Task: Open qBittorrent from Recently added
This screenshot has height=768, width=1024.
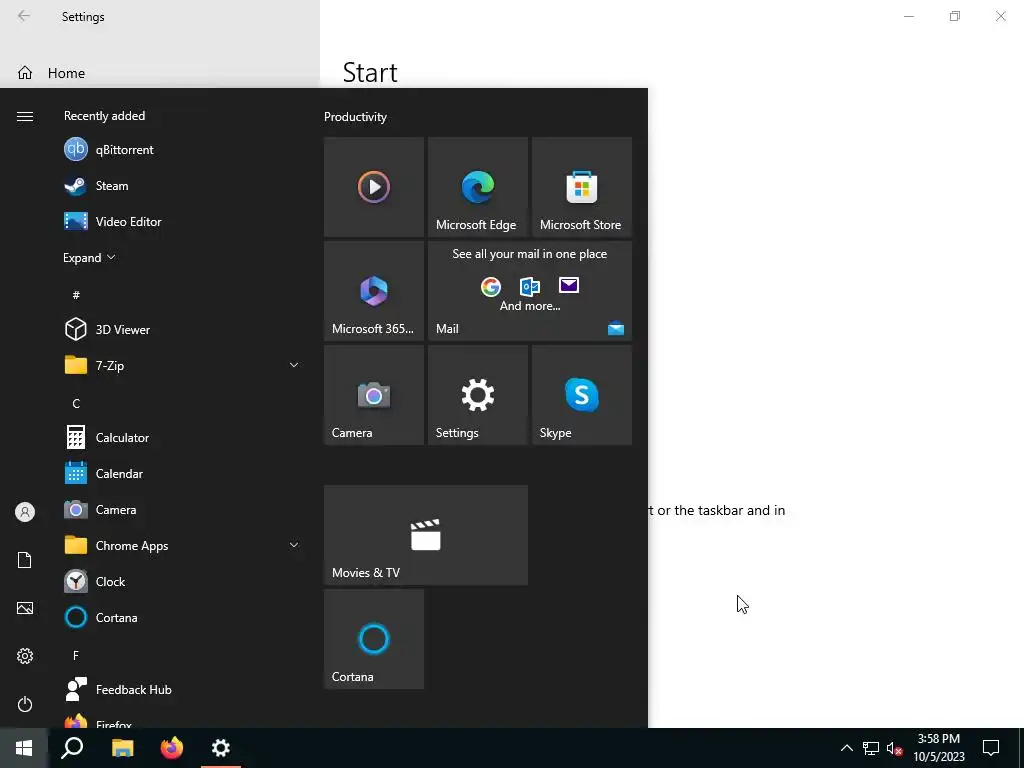Action: click(182, 150)
